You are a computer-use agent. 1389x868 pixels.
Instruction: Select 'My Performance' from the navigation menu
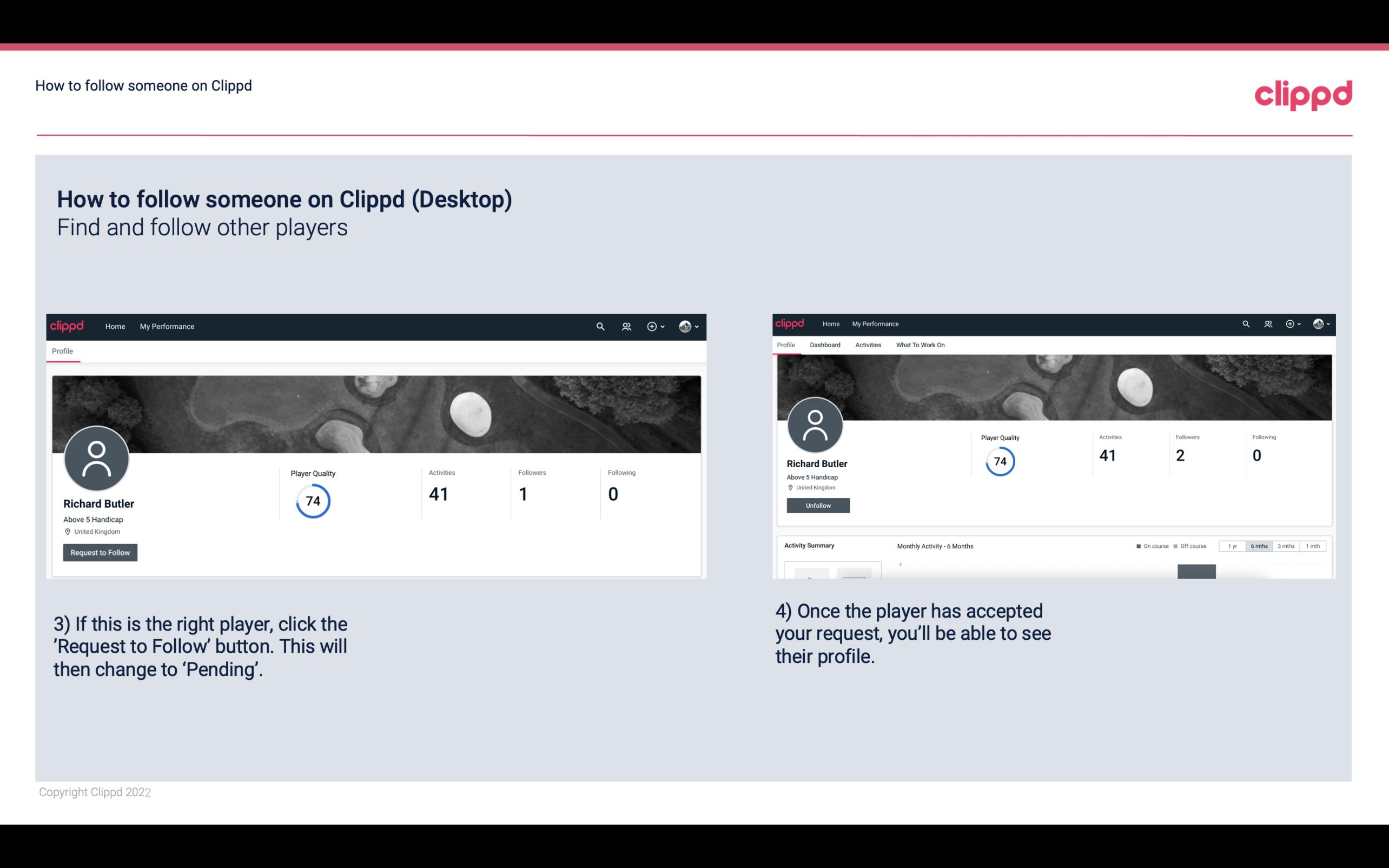166,326
